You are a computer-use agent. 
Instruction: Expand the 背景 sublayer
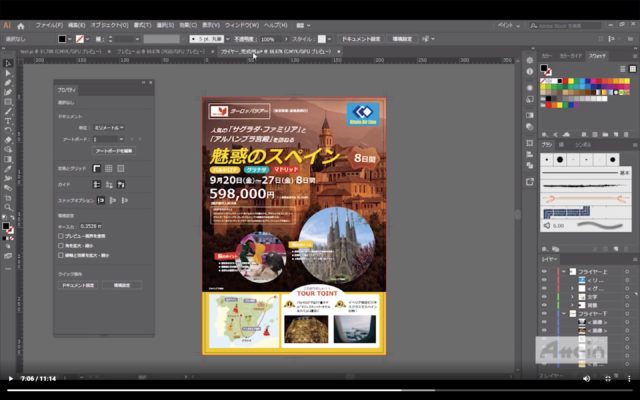(x=572, y=305)
